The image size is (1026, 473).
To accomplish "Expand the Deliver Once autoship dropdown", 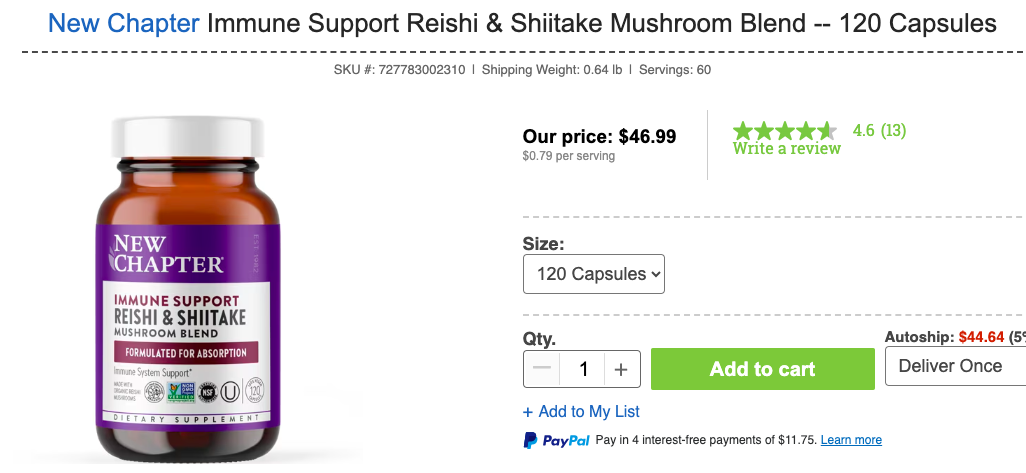I will point(955,366).
